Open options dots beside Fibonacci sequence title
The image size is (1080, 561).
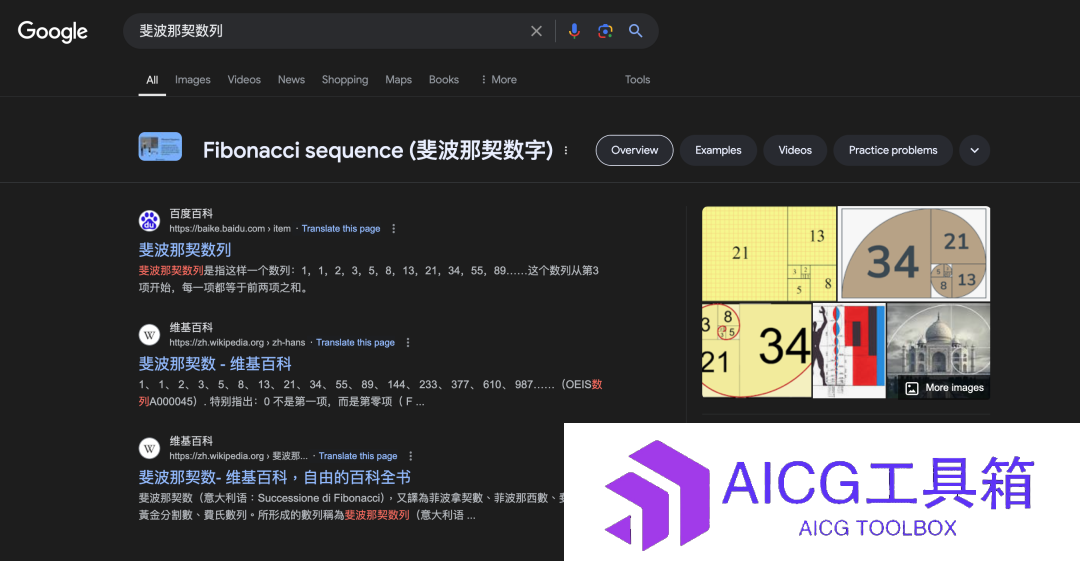(x=566, y=150)
